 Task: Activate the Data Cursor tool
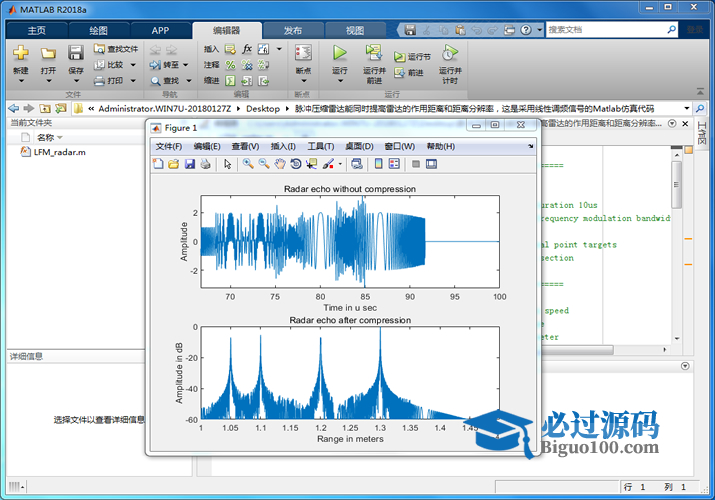pos(312,164)
